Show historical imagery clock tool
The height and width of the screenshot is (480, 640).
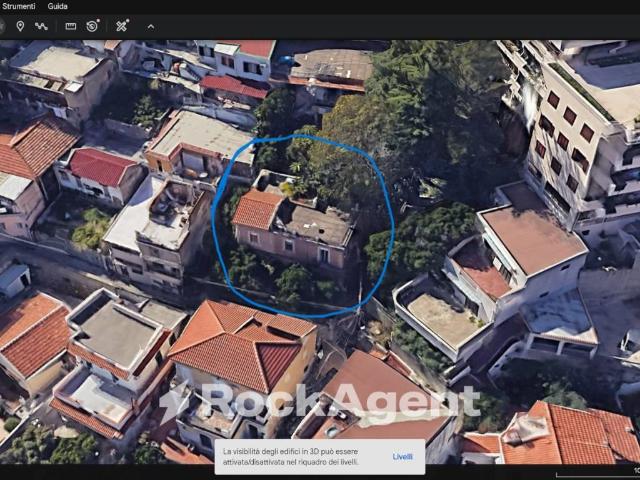click(93, 26)
